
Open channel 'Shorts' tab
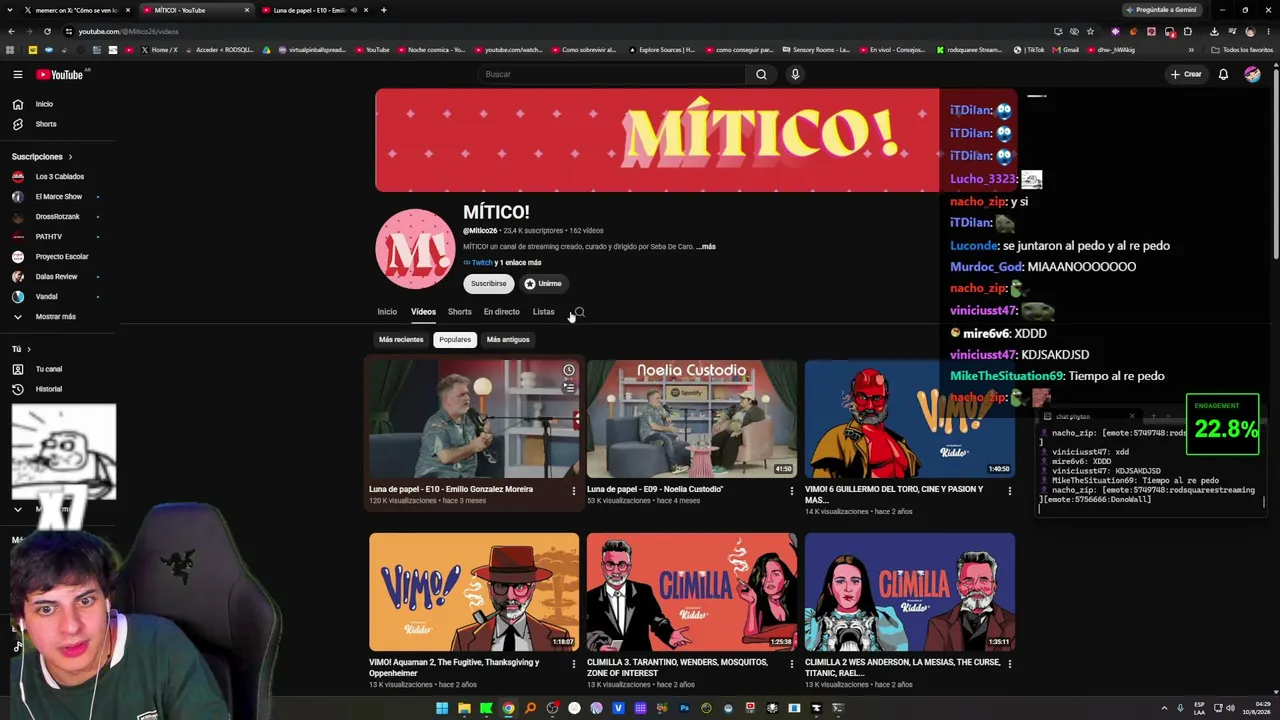(460, 312)
